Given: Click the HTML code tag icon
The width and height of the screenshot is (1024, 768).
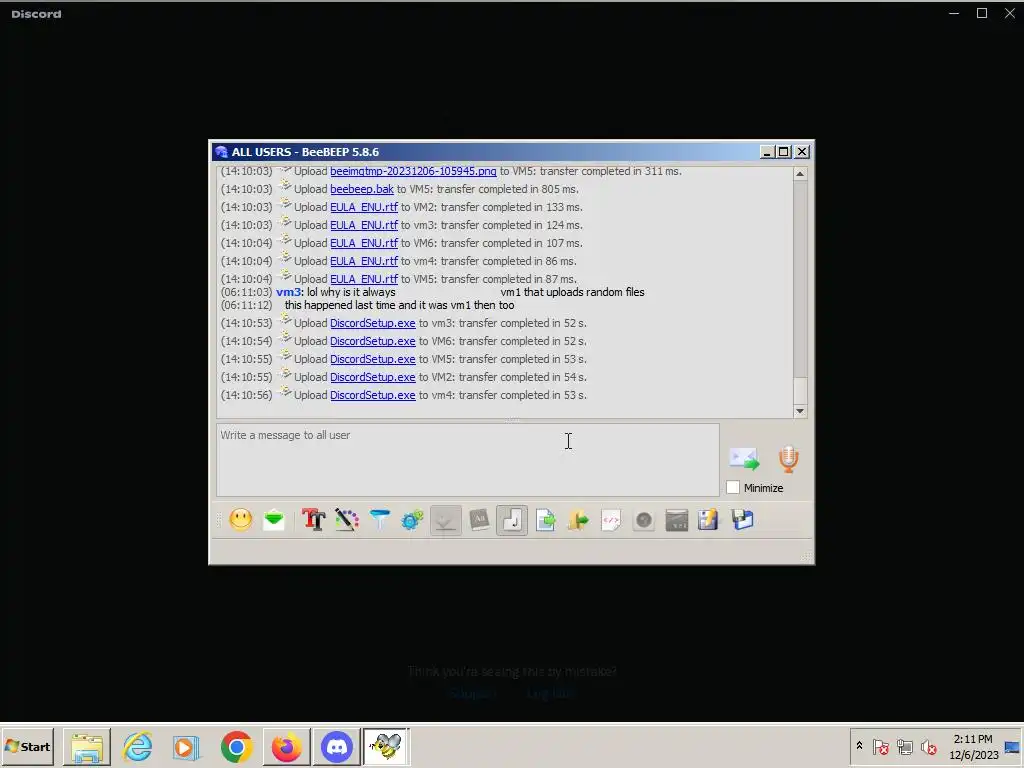Looking at the screenshot, I should click(x=611, y=520).
